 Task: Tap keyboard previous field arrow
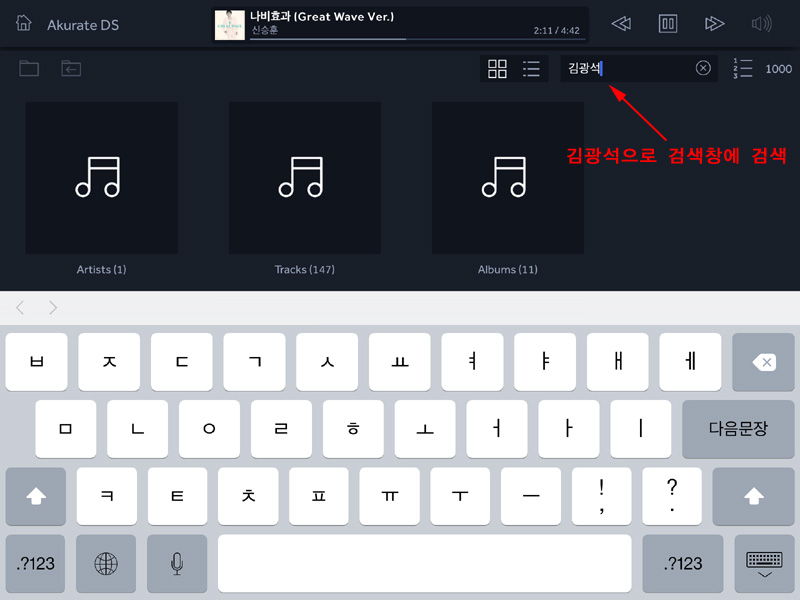(20, 308)
